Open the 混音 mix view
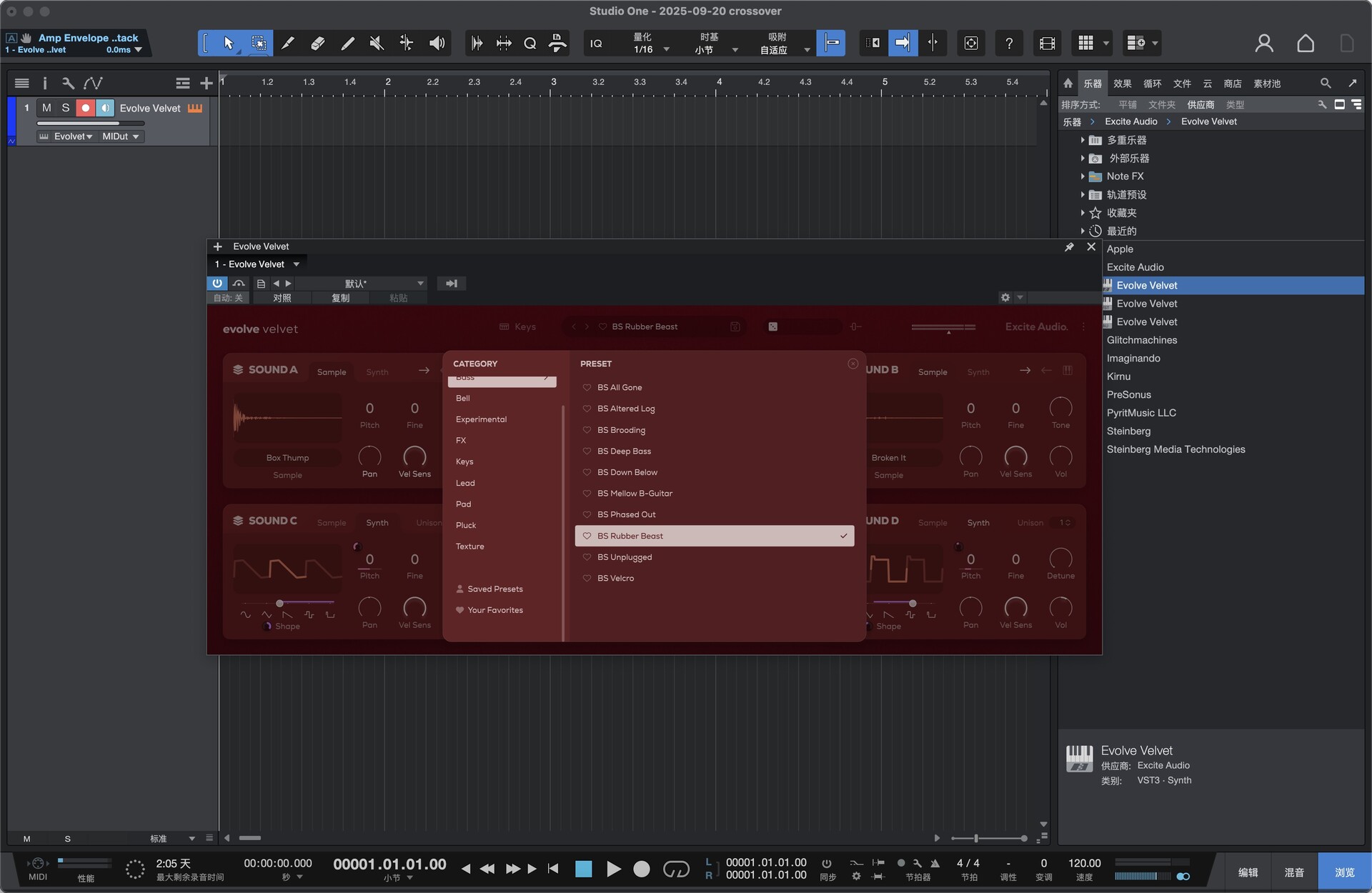Viewport: 1372px width, 893px height. pyautogui.click(x=1294, y=872)
